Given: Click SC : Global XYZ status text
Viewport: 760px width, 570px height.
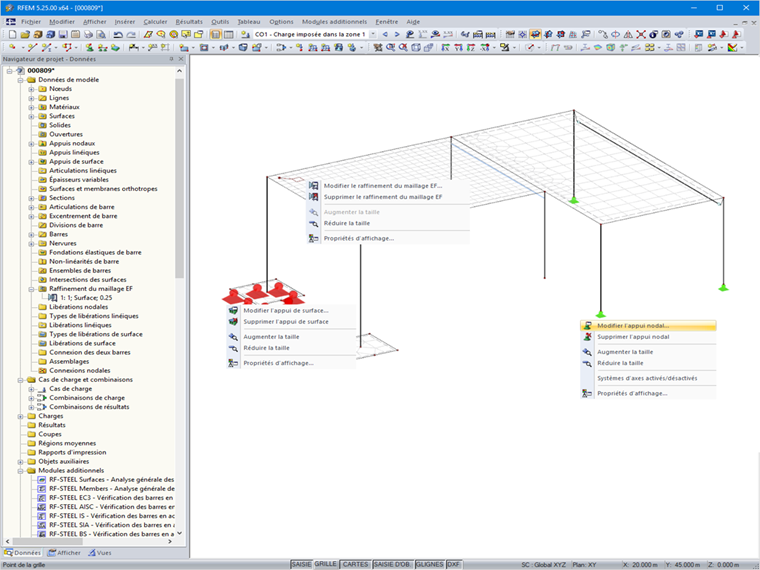Looking at the screenshot, I should [543, 565].
